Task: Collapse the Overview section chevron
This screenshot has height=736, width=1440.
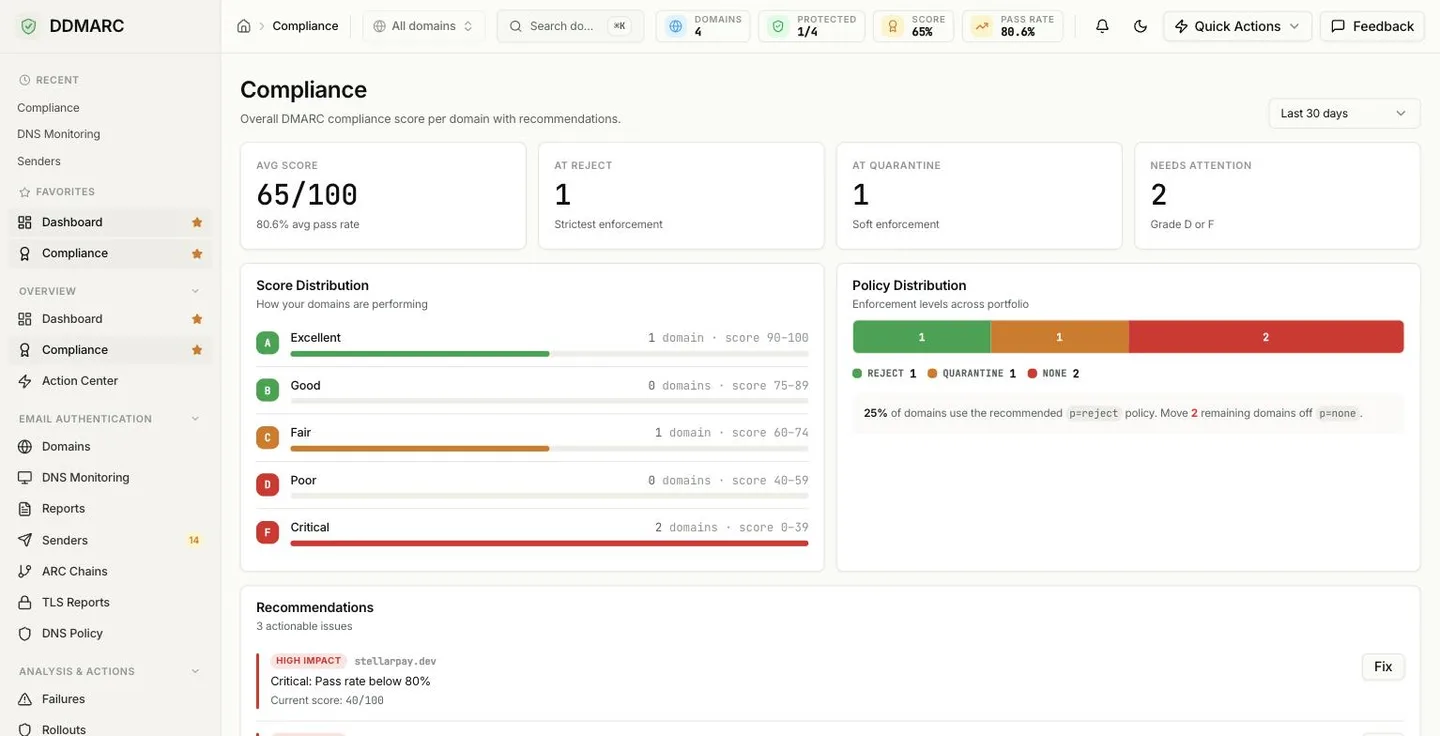Action: (x=195, y=291)
